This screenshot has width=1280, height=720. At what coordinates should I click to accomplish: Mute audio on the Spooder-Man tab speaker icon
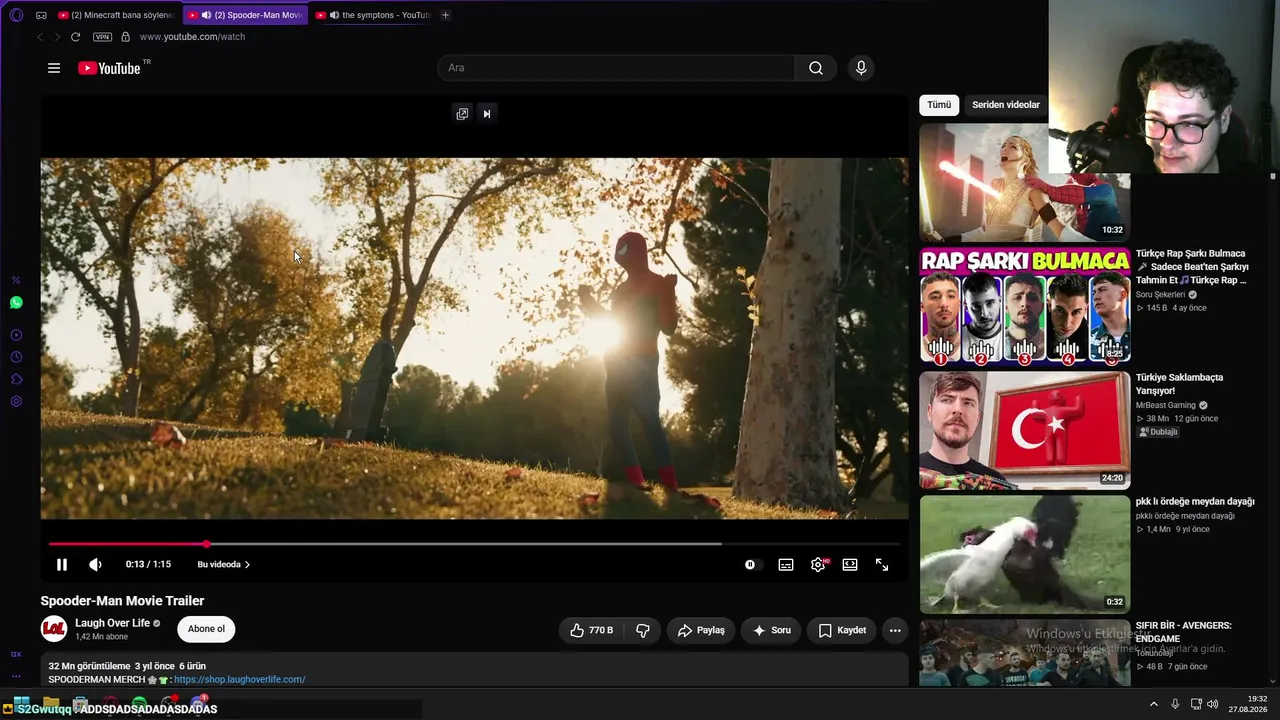coord(206,15)
